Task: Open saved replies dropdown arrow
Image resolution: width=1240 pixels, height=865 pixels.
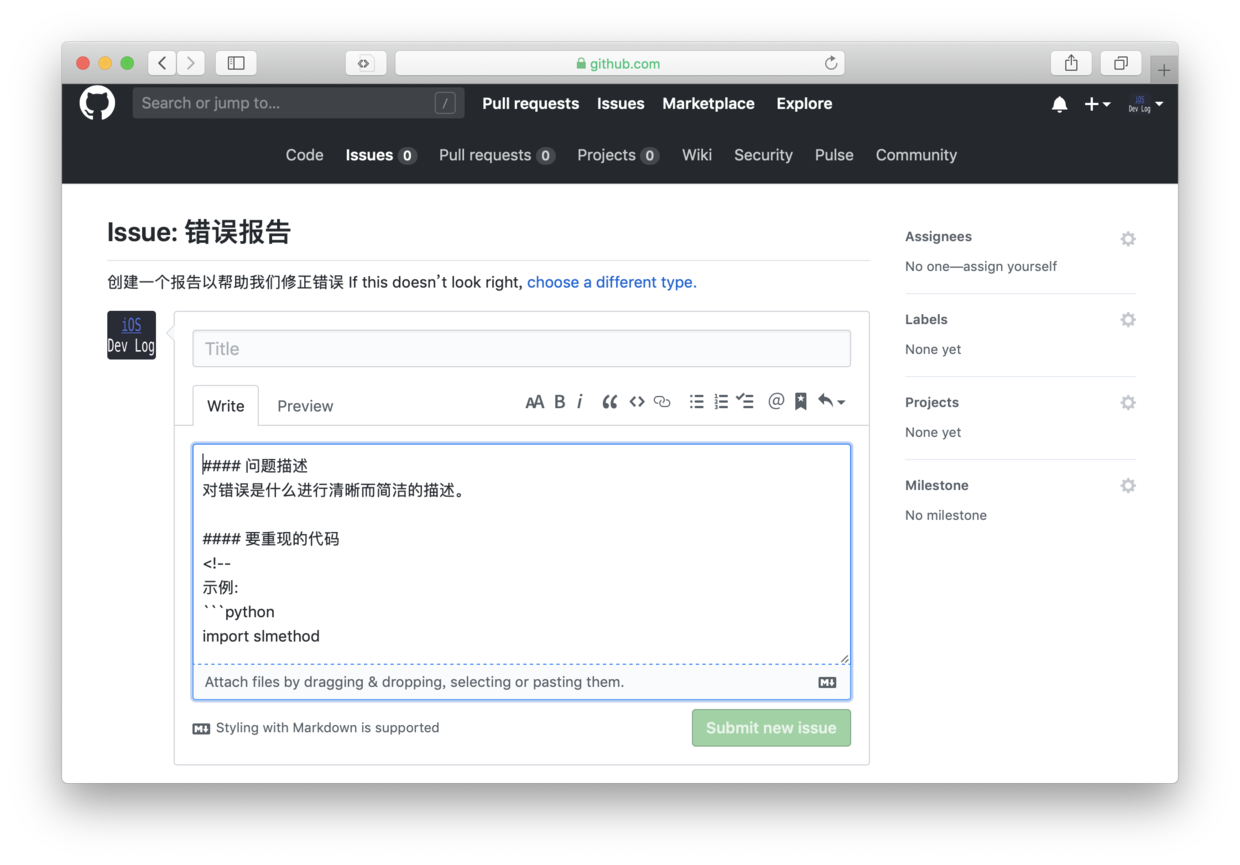Action: [x=831, y=402]
